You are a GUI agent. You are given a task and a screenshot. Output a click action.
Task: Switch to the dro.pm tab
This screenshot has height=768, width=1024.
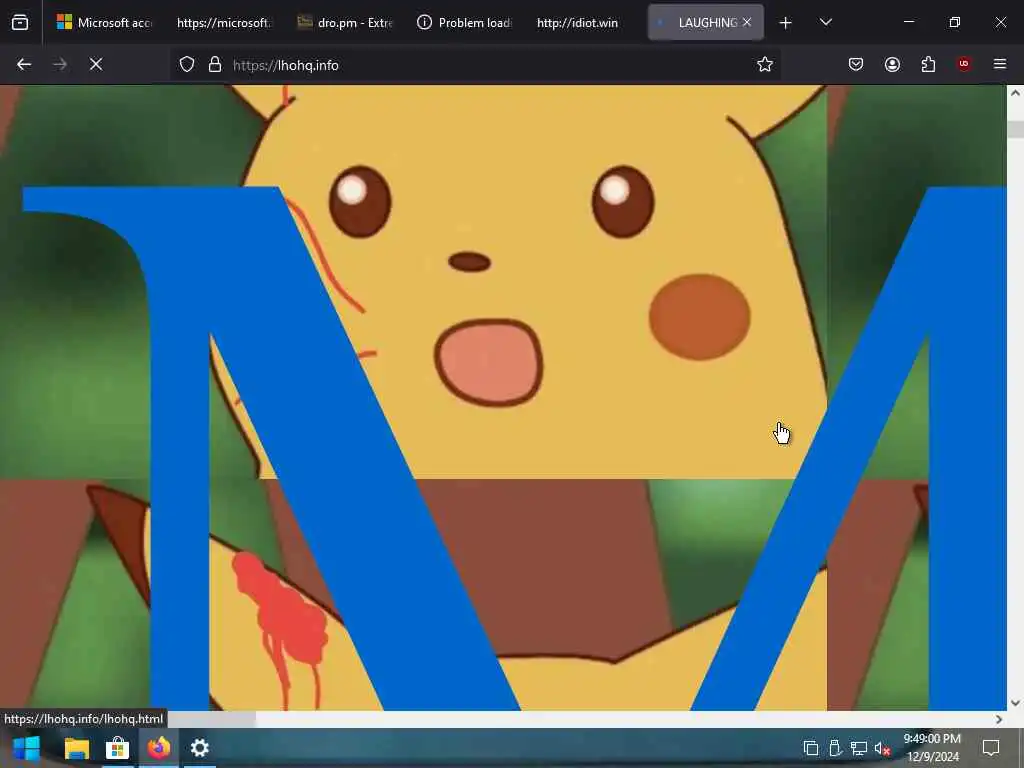pos(344,22)
